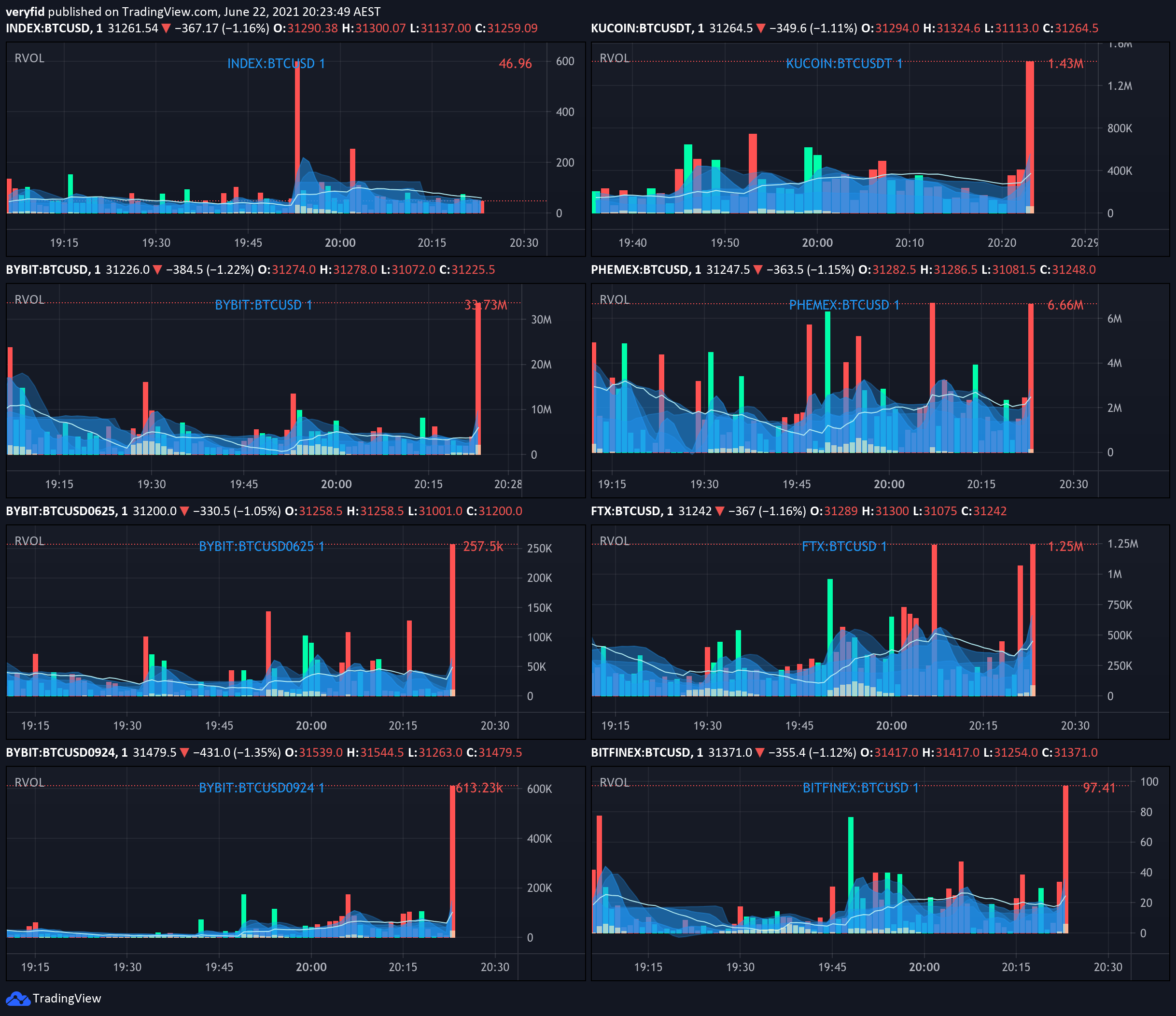The image size is (1176, 1016).
Task: Click the 19:30 time label in the BYBIT:BTCUSD0924 chart
Action: [x=127, y=967]
